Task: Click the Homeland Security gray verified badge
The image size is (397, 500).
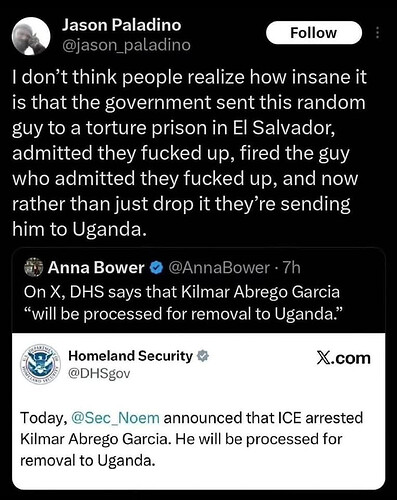Action: [x=203, y=356]
